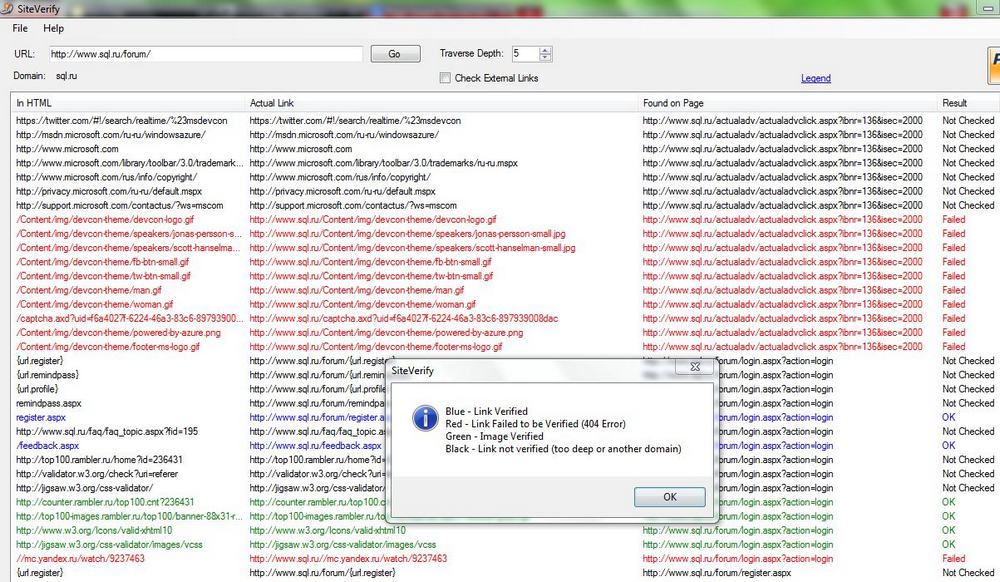Click the Result column header

pyautogui.click(x=966, y=103)
